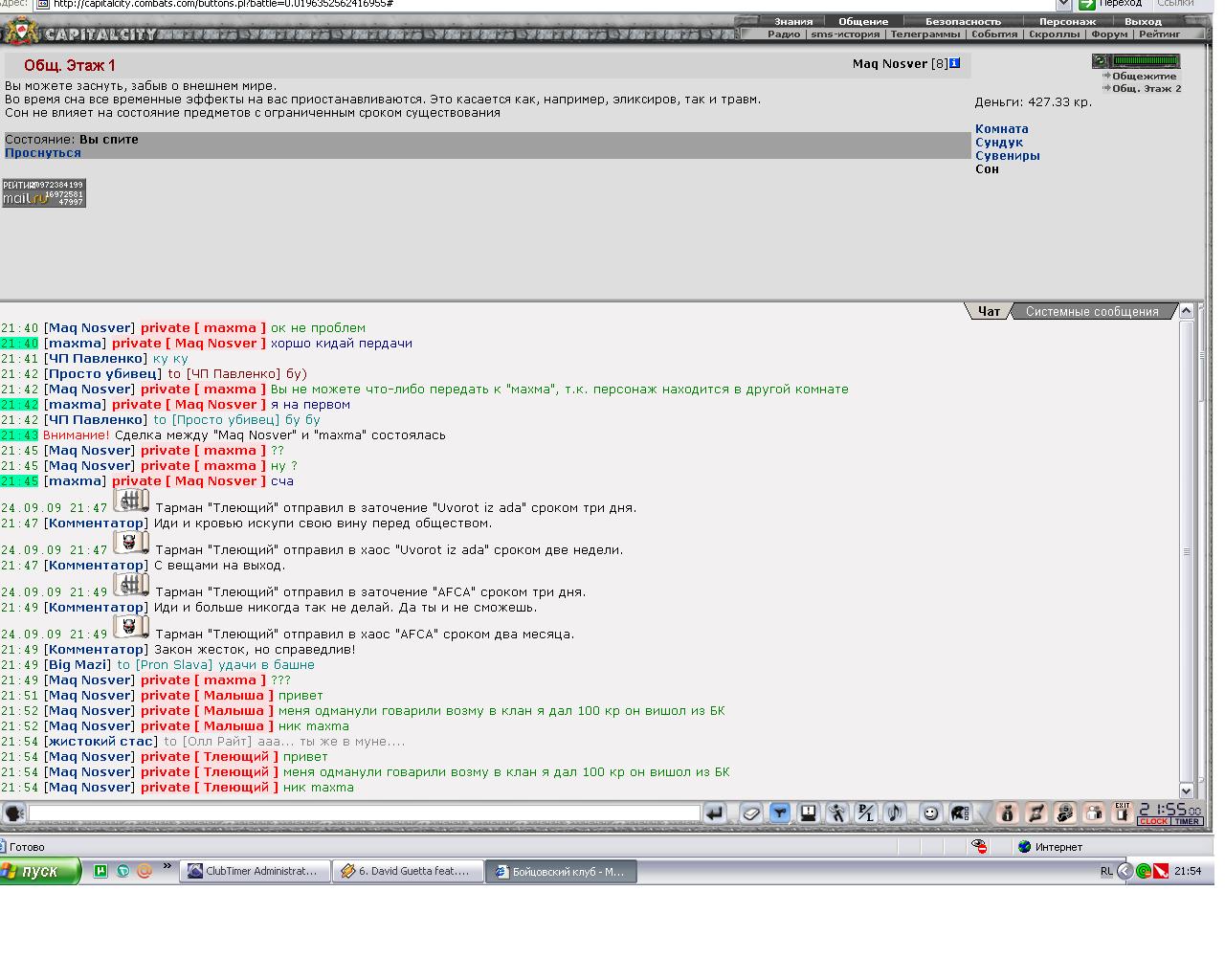The width and height of the screenshot is (1225, 980).
Task: Click the Интернет zone globe in status bar
Action: click(1024, 846)
